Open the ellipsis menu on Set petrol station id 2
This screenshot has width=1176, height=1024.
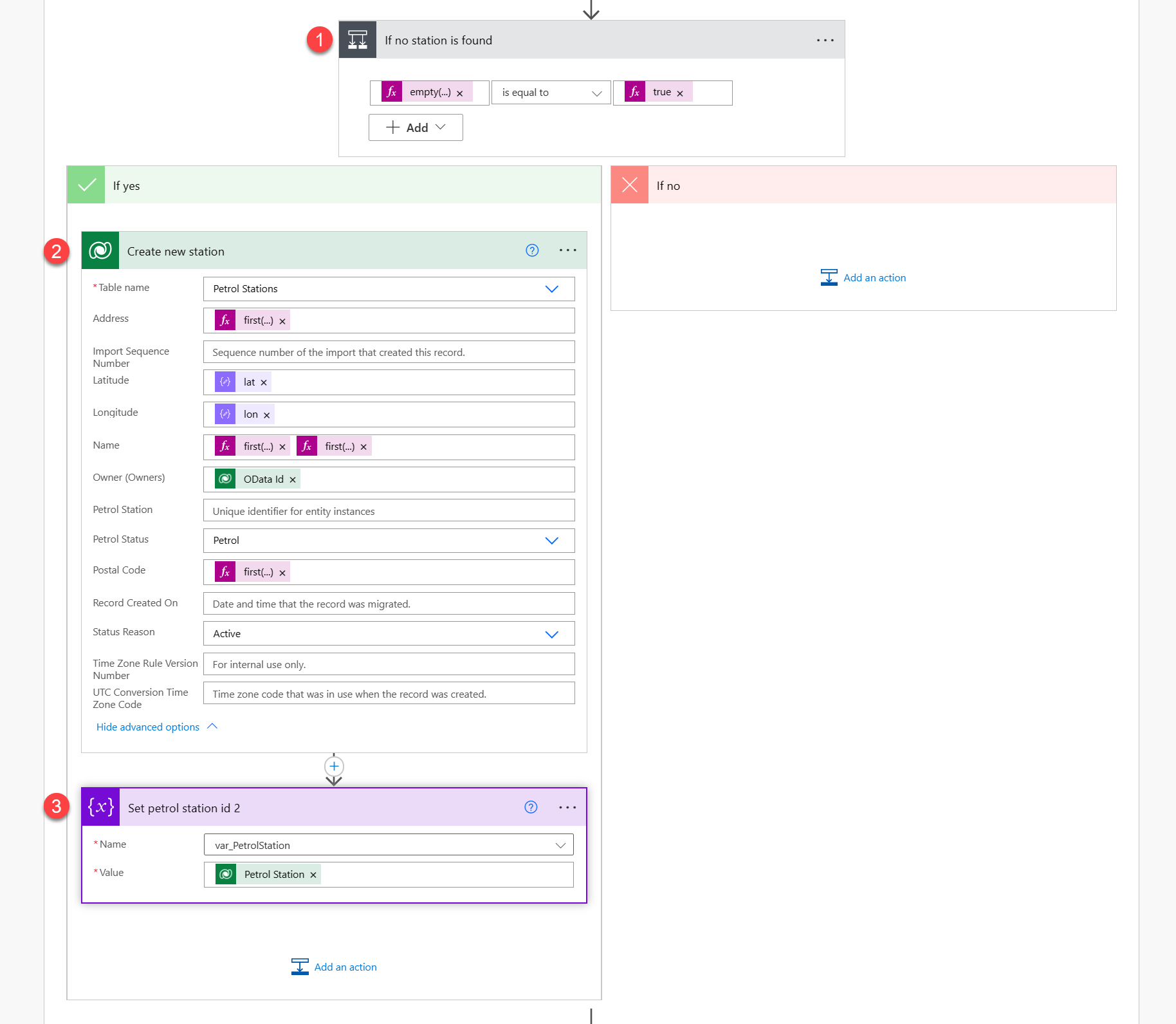coord(567,807)
